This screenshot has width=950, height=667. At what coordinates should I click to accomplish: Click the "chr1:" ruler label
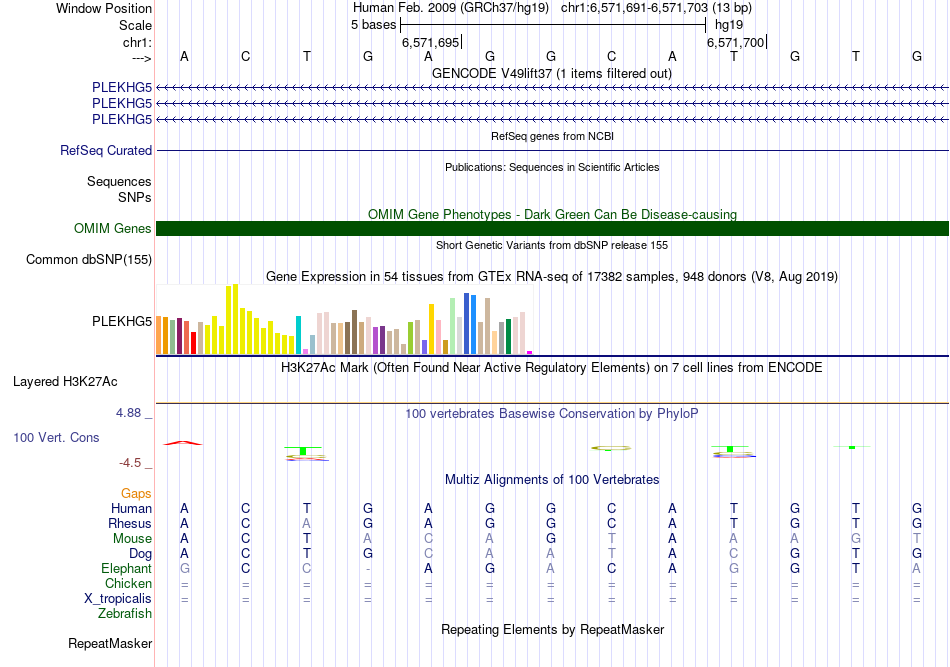[137, 42]
